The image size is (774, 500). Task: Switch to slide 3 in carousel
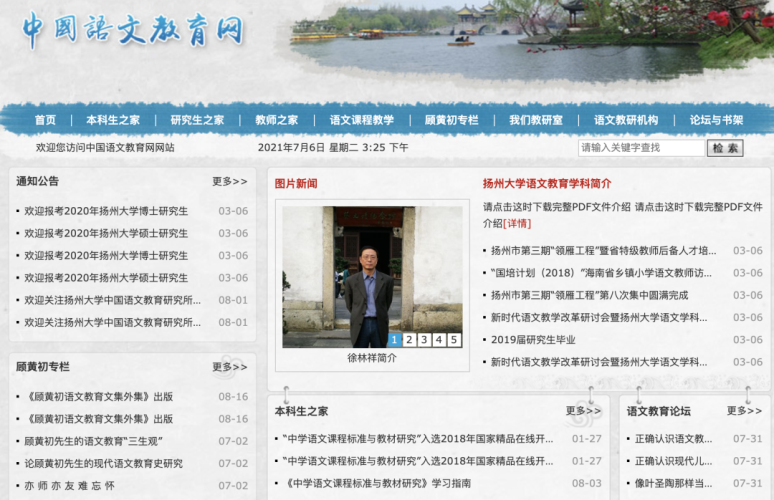[x=424, y=340]
